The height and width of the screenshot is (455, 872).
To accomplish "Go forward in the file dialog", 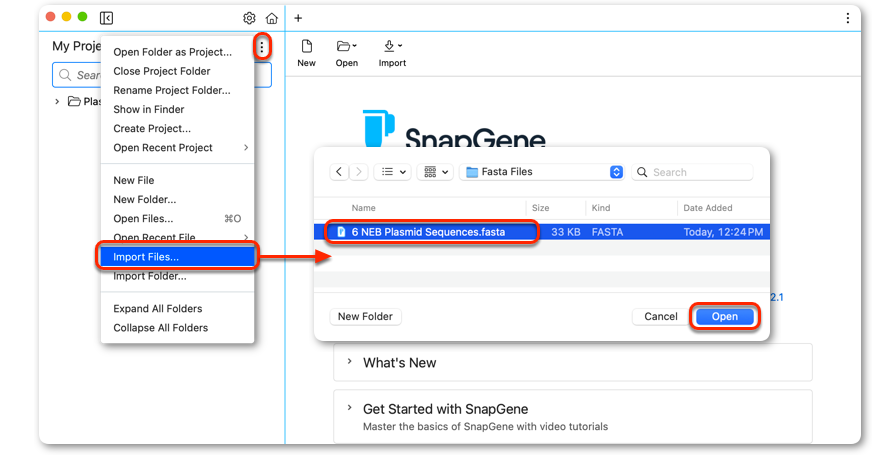I will click(x=359, y=172).
